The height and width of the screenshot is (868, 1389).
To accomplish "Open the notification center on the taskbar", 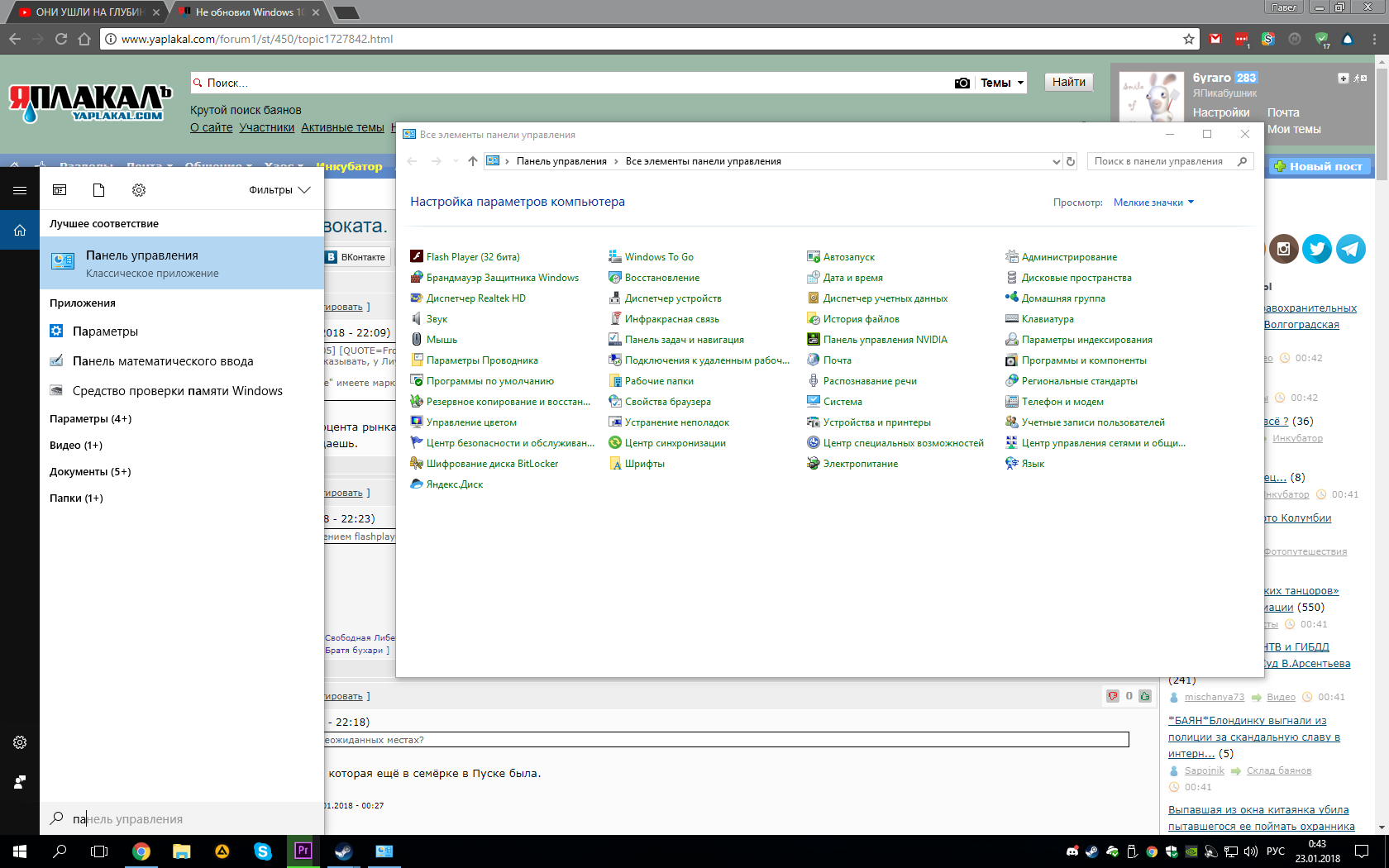I will tap(1362, 851).
